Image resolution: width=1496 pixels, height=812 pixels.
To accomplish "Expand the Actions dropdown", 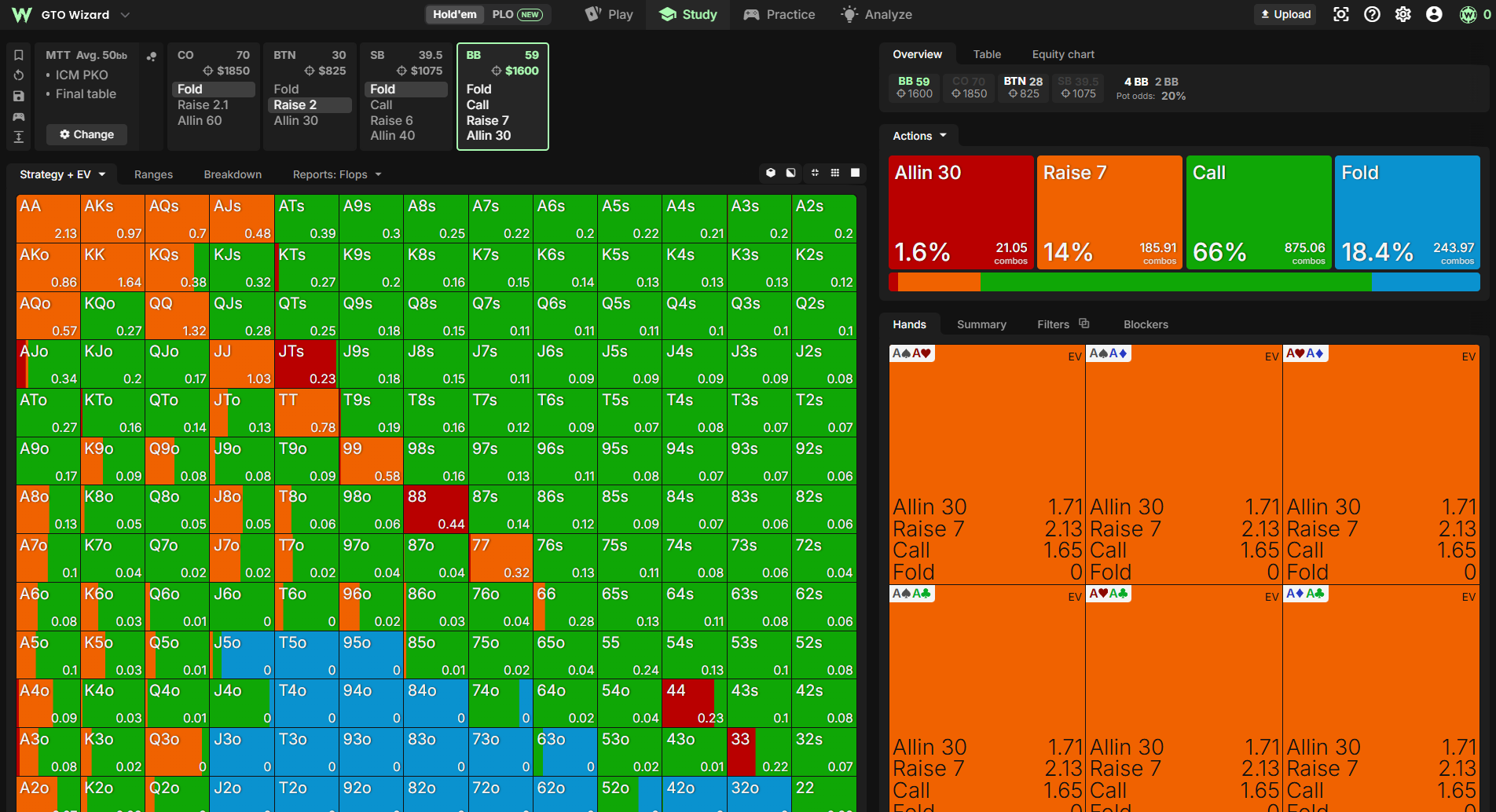I will (920, 136).
